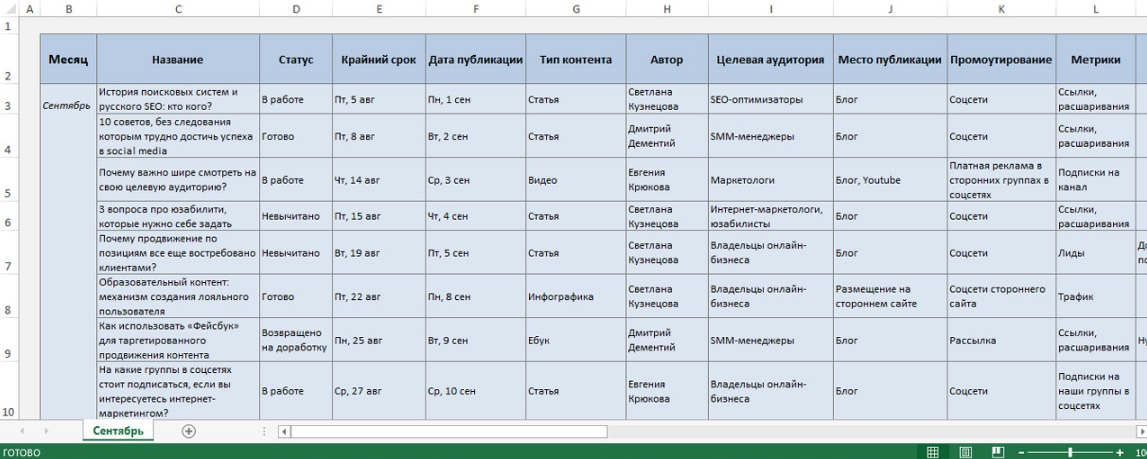The width and height of the screenshot is (1147, 459).
Task: Select column I header
Action: tap(770, 9)
